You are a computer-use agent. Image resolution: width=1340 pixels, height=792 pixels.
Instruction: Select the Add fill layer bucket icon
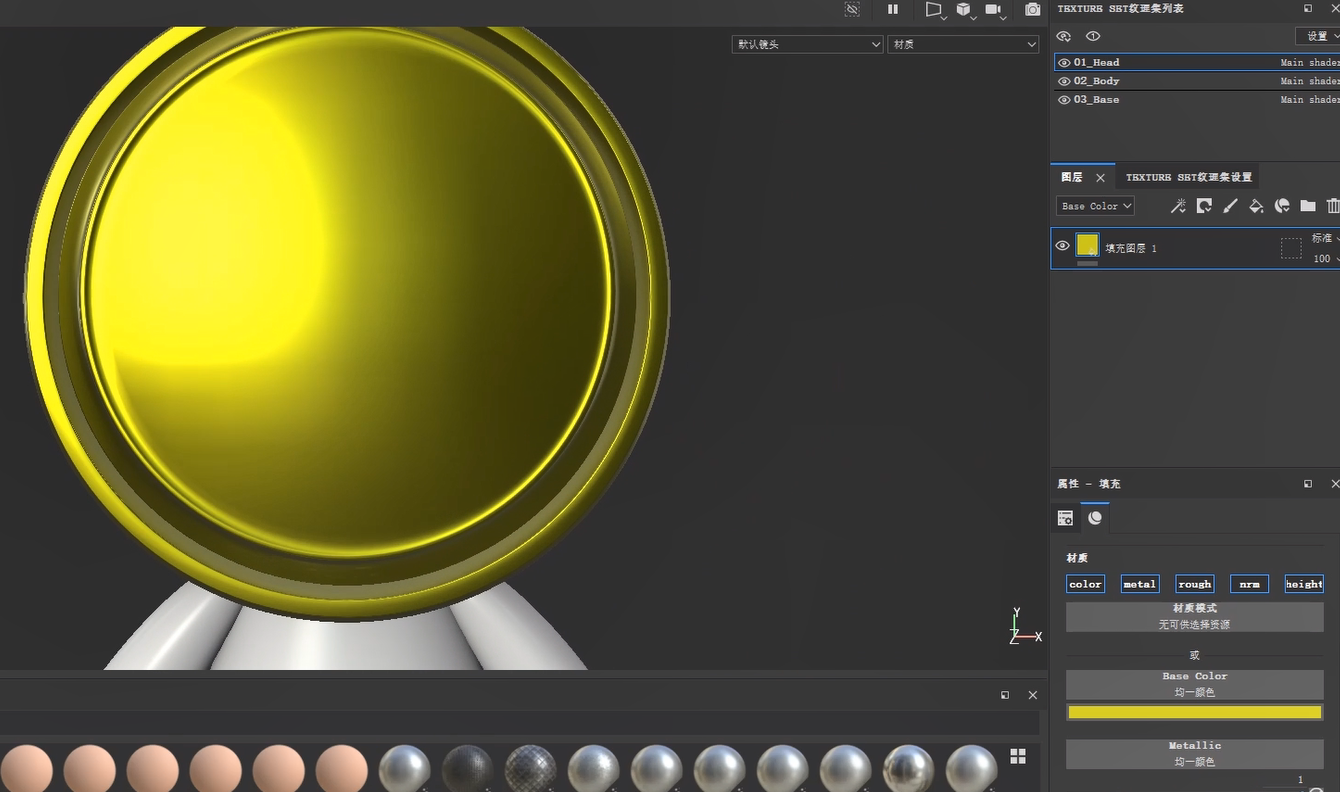[x=1256, y=206]
